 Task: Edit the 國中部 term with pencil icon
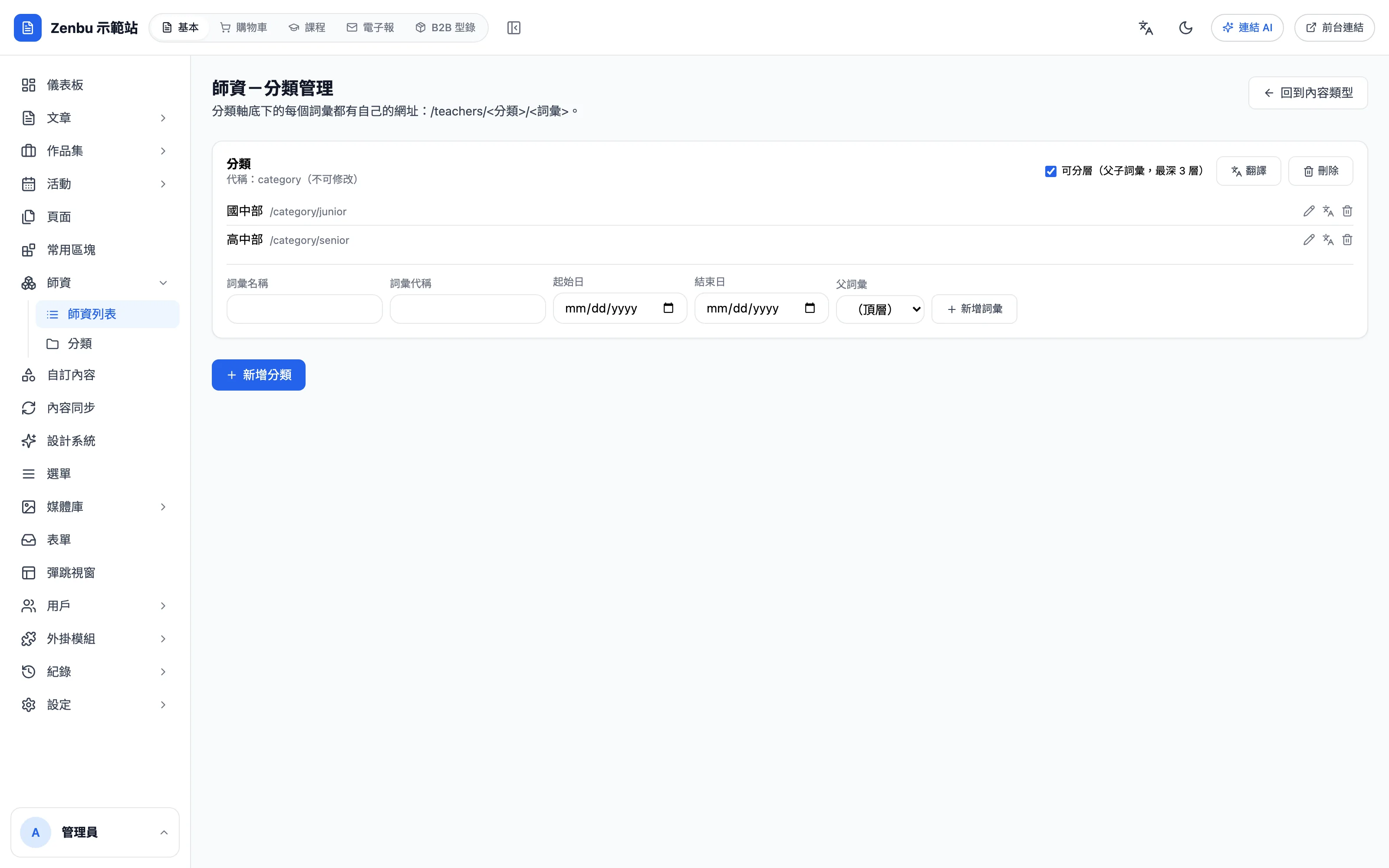tap(1309, 211)
